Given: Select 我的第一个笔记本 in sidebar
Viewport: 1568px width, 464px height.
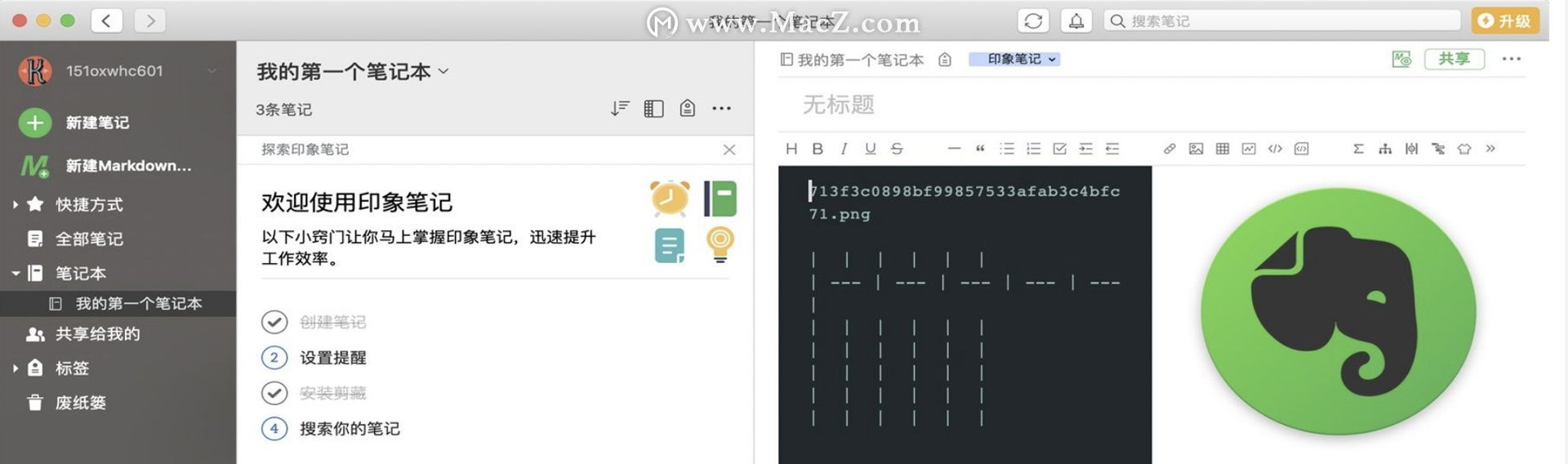Looking at the screenshot, I should 118,303.
